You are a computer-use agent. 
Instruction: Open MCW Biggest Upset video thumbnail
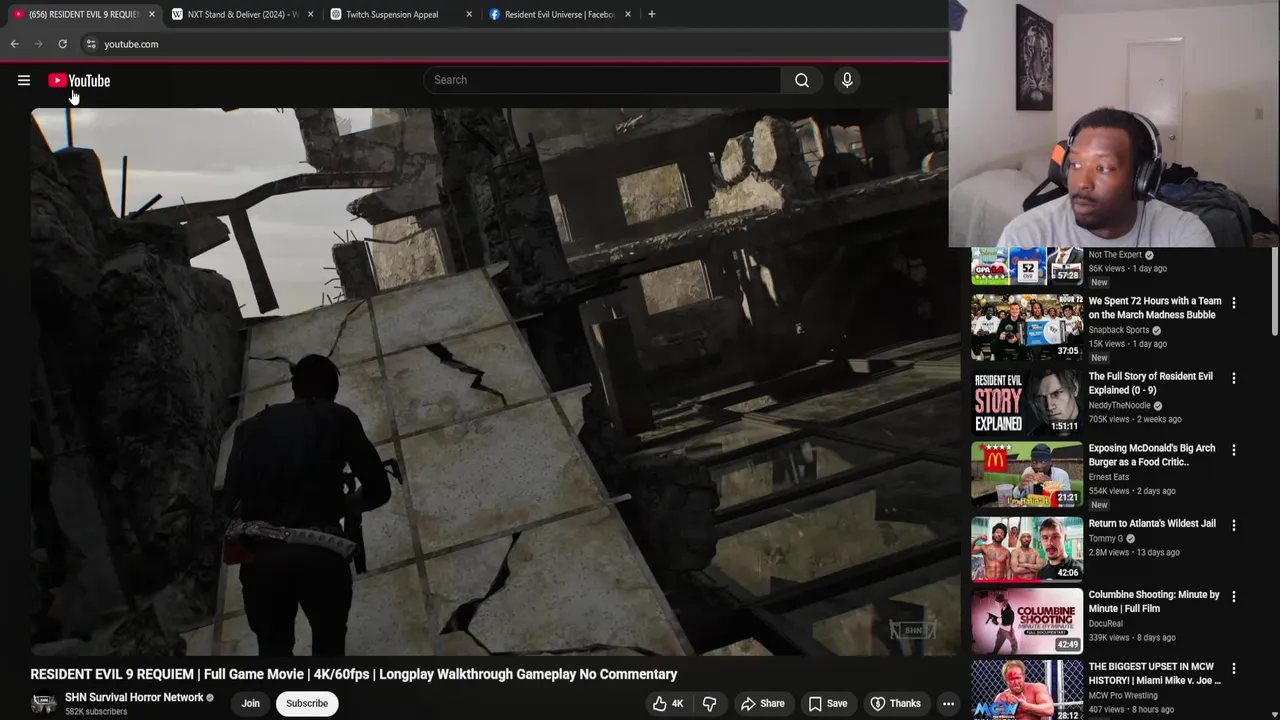click(x=1027, y=690)
